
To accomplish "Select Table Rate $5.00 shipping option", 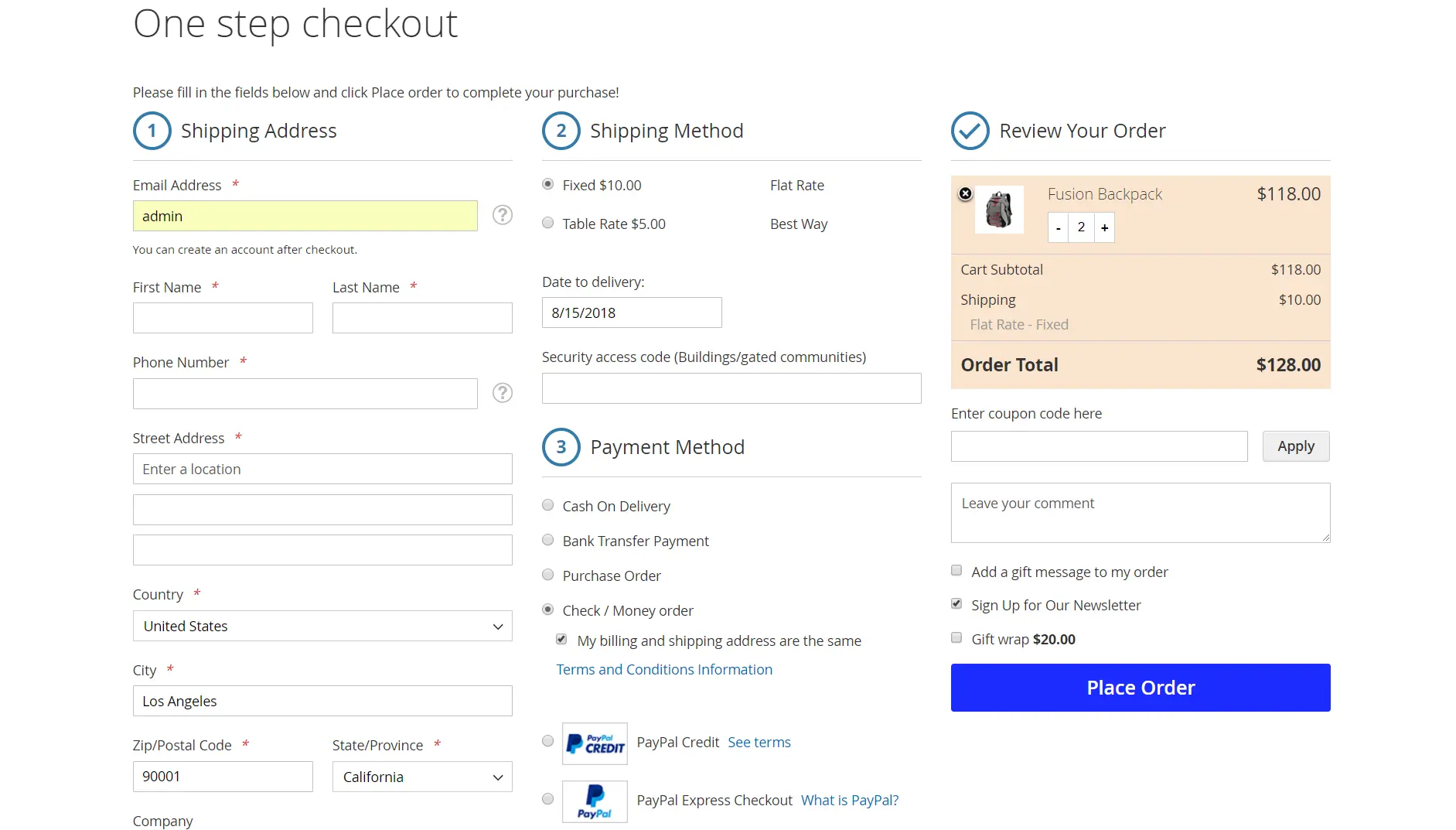I will point(548,224).
